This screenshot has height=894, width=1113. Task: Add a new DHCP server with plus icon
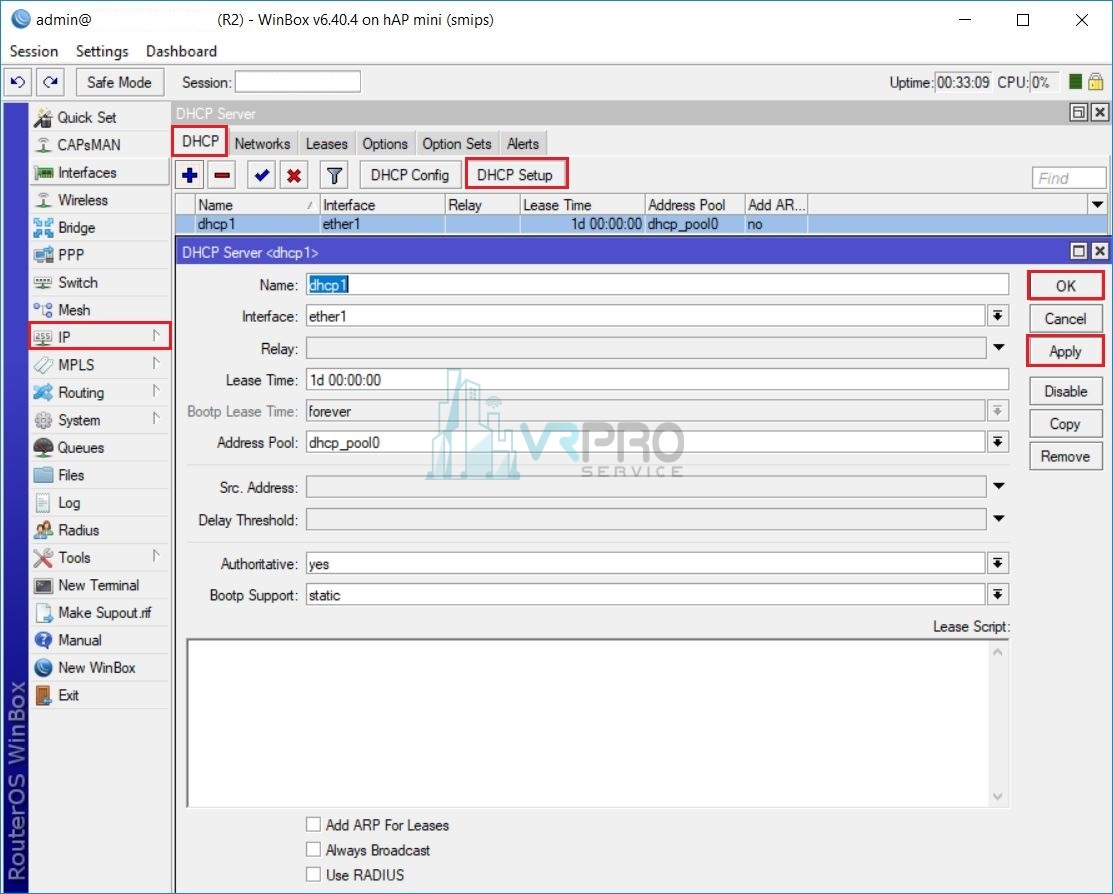click(190, 175)
